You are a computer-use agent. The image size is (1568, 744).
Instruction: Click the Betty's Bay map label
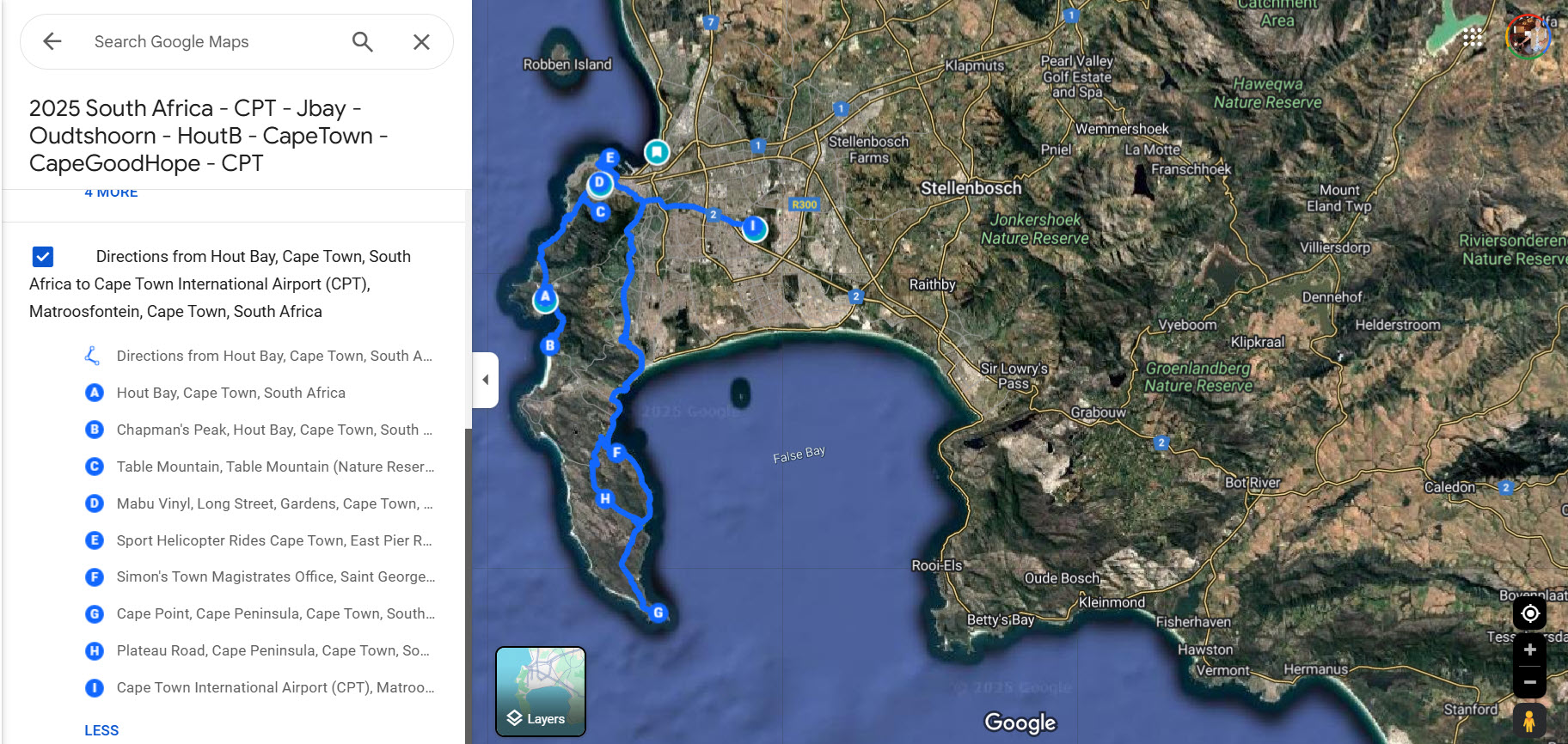1001,619
